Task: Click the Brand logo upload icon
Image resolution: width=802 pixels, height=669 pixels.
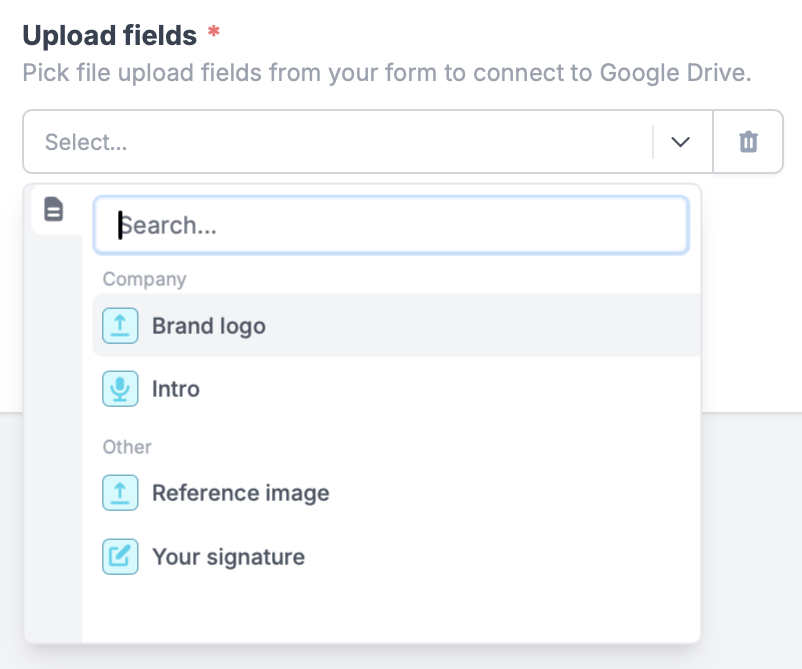Action: click(x=120, y=325)
